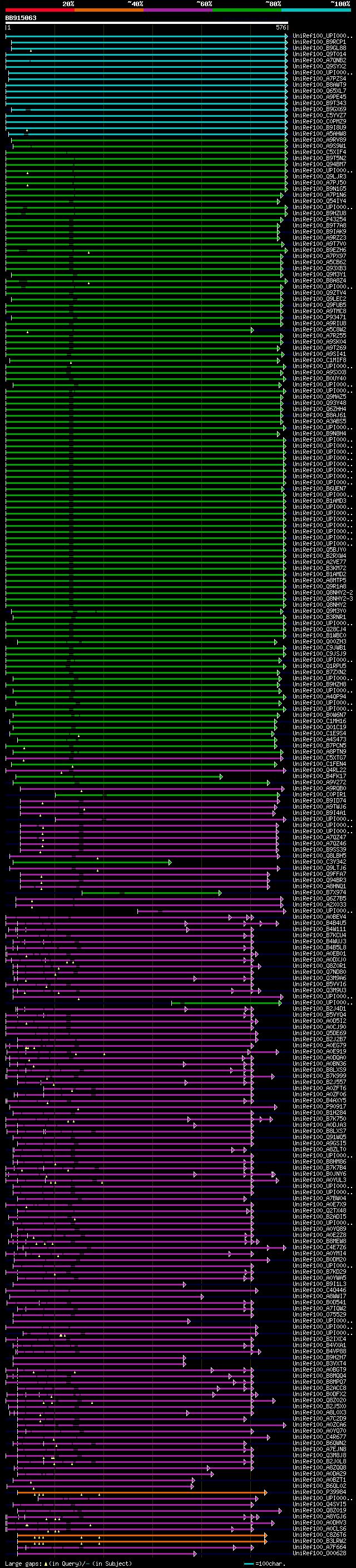Screen dimensions: 356x1568
Task: Select hit label UniRef100_B2J4D1
Action: pyautogui.click(x=319, y=1008)
